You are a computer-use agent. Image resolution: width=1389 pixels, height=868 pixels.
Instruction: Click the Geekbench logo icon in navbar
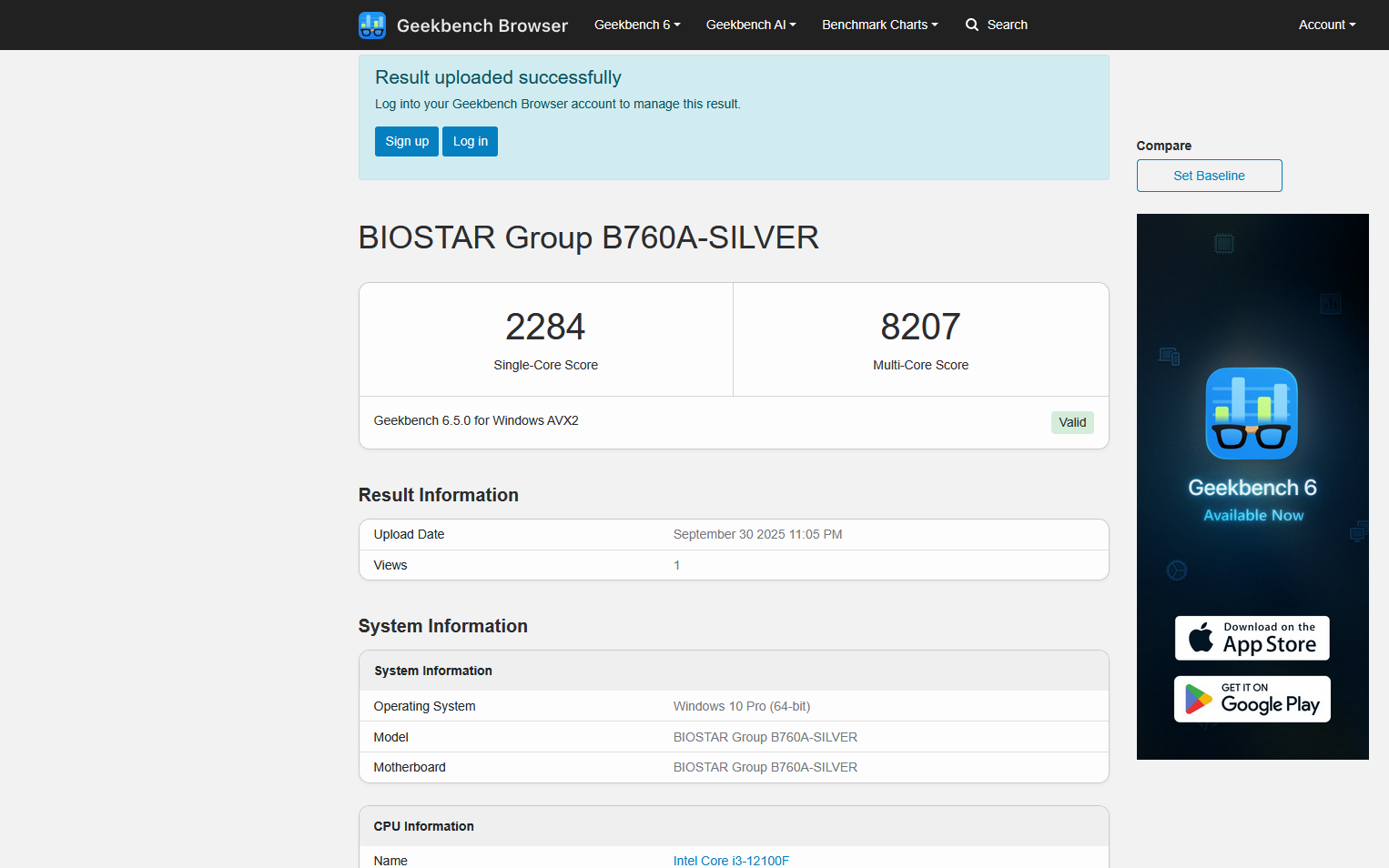coord(371,25)
